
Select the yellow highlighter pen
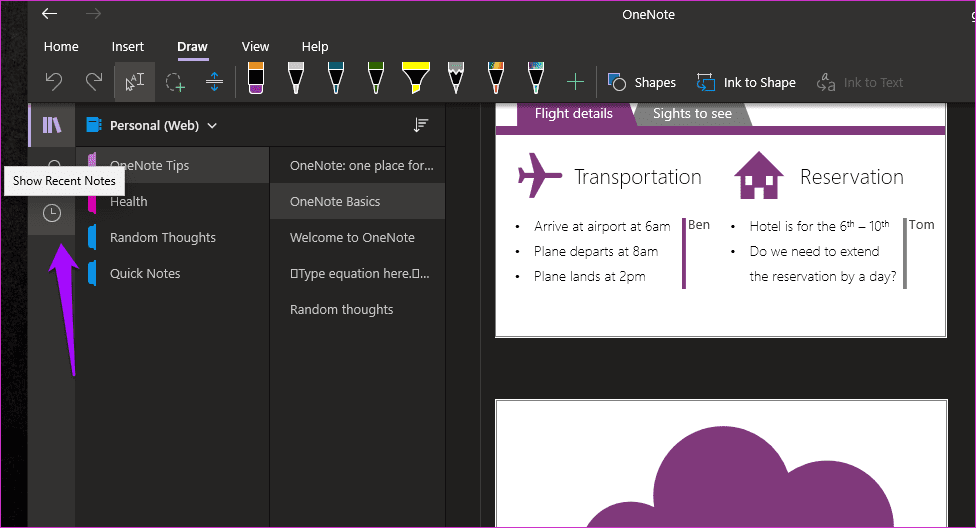coord(416,78)
